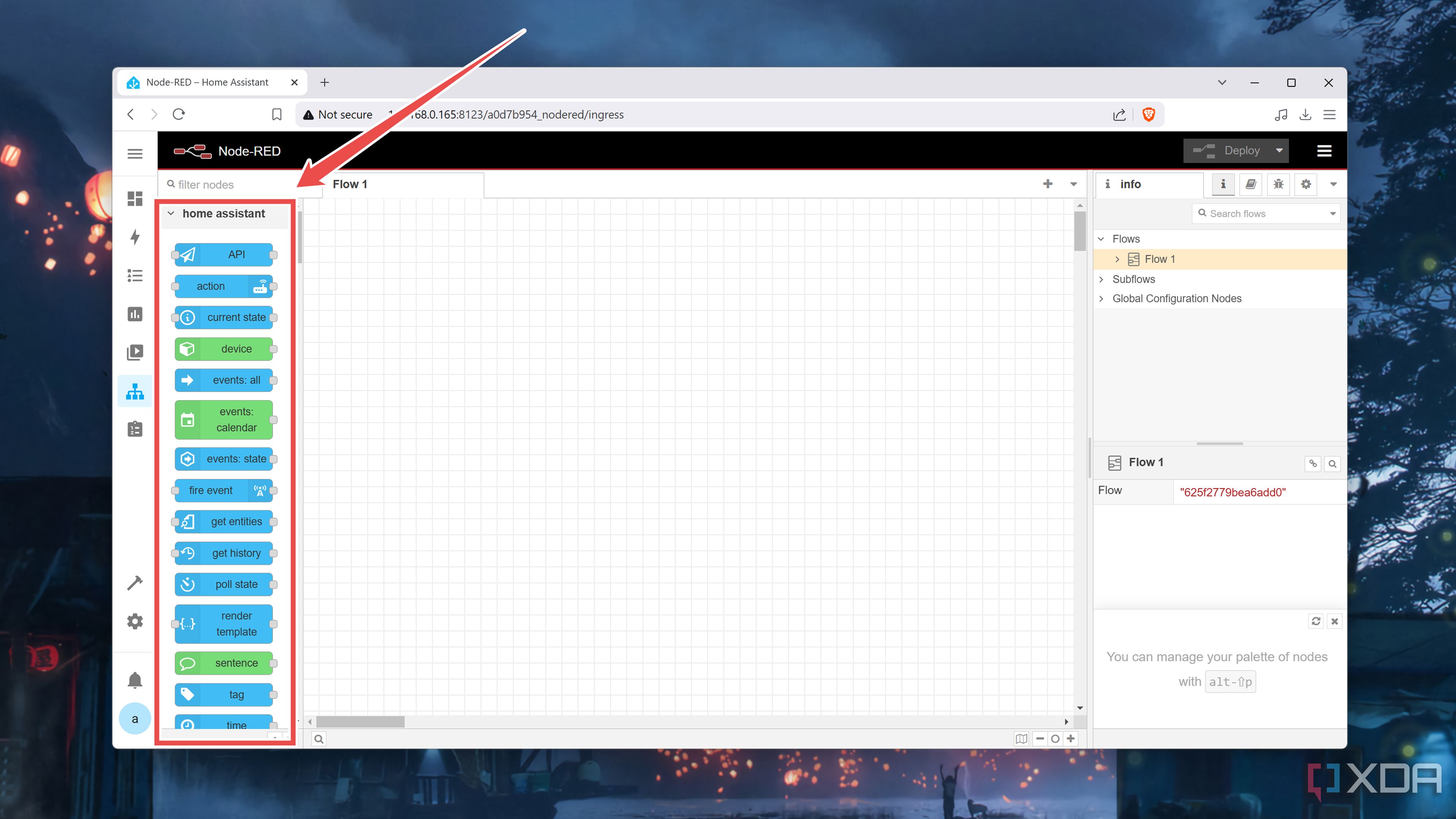Screen dimensions: 1456x819
Task: Dismiss the palette tip with the close toggle
Action: tap(1335, 621)
